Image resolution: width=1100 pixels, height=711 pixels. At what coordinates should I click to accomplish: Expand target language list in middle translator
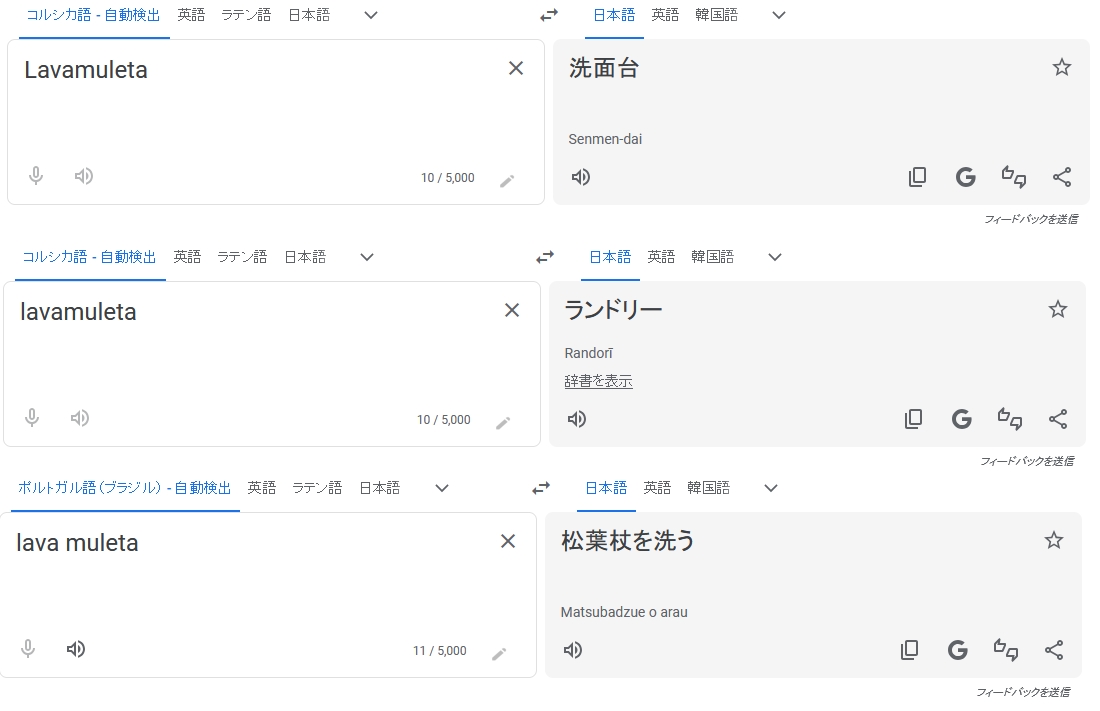(774, 257)
